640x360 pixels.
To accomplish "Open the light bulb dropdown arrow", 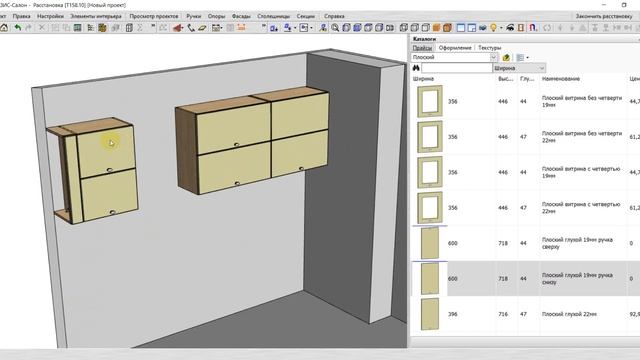I will [501, 28].
